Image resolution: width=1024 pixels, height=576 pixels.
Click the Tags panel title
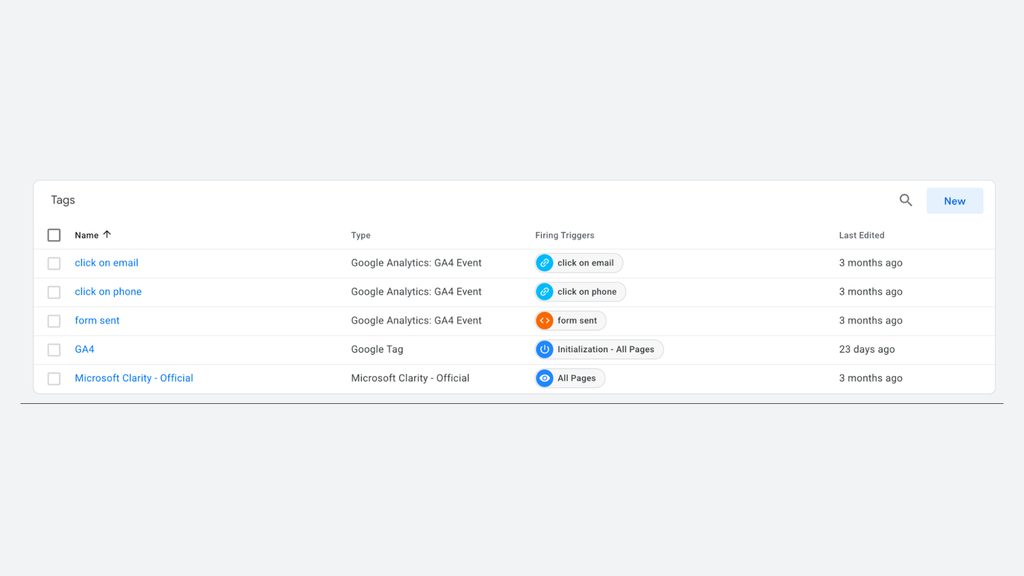(63, 200)
